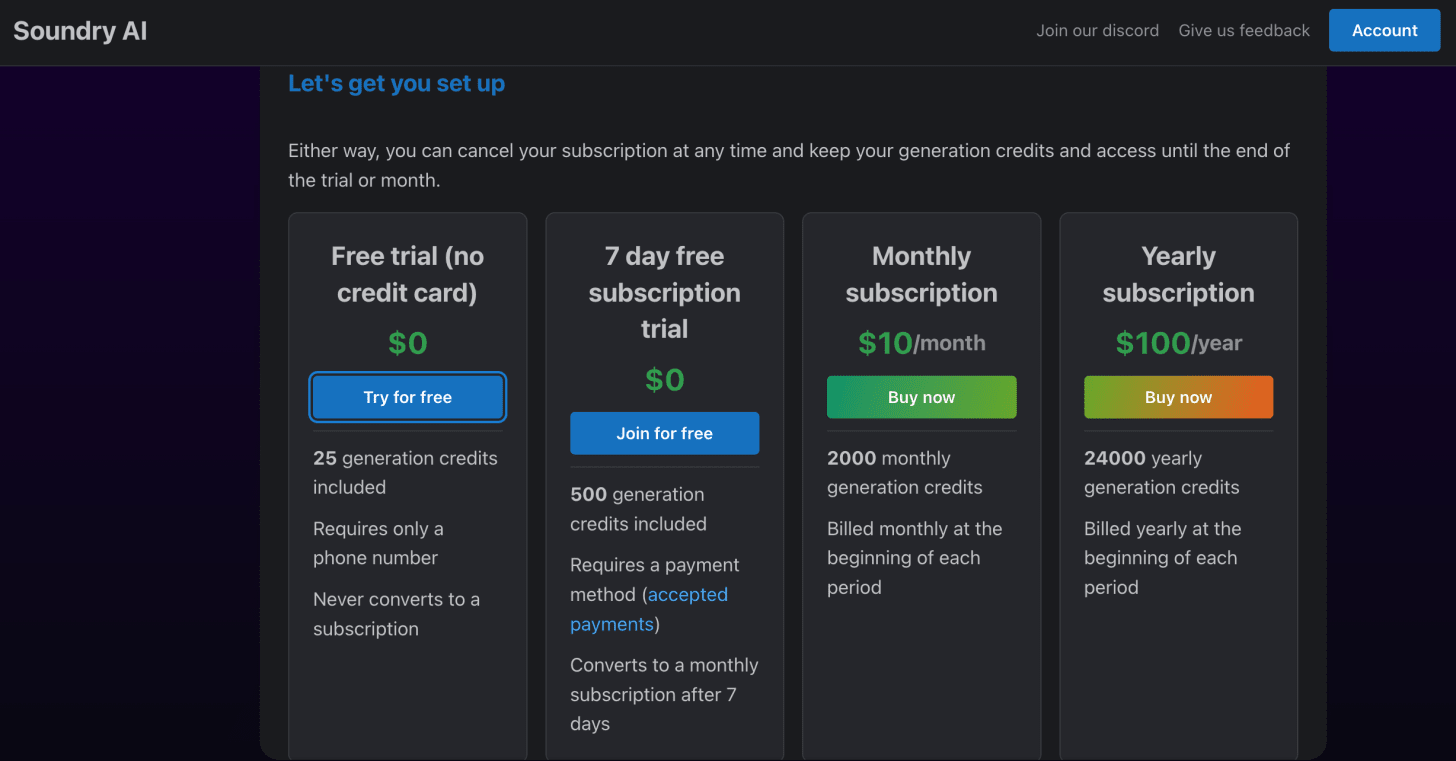
Task: Select the 7 day free subscription trial title
Action: point(665,293)
